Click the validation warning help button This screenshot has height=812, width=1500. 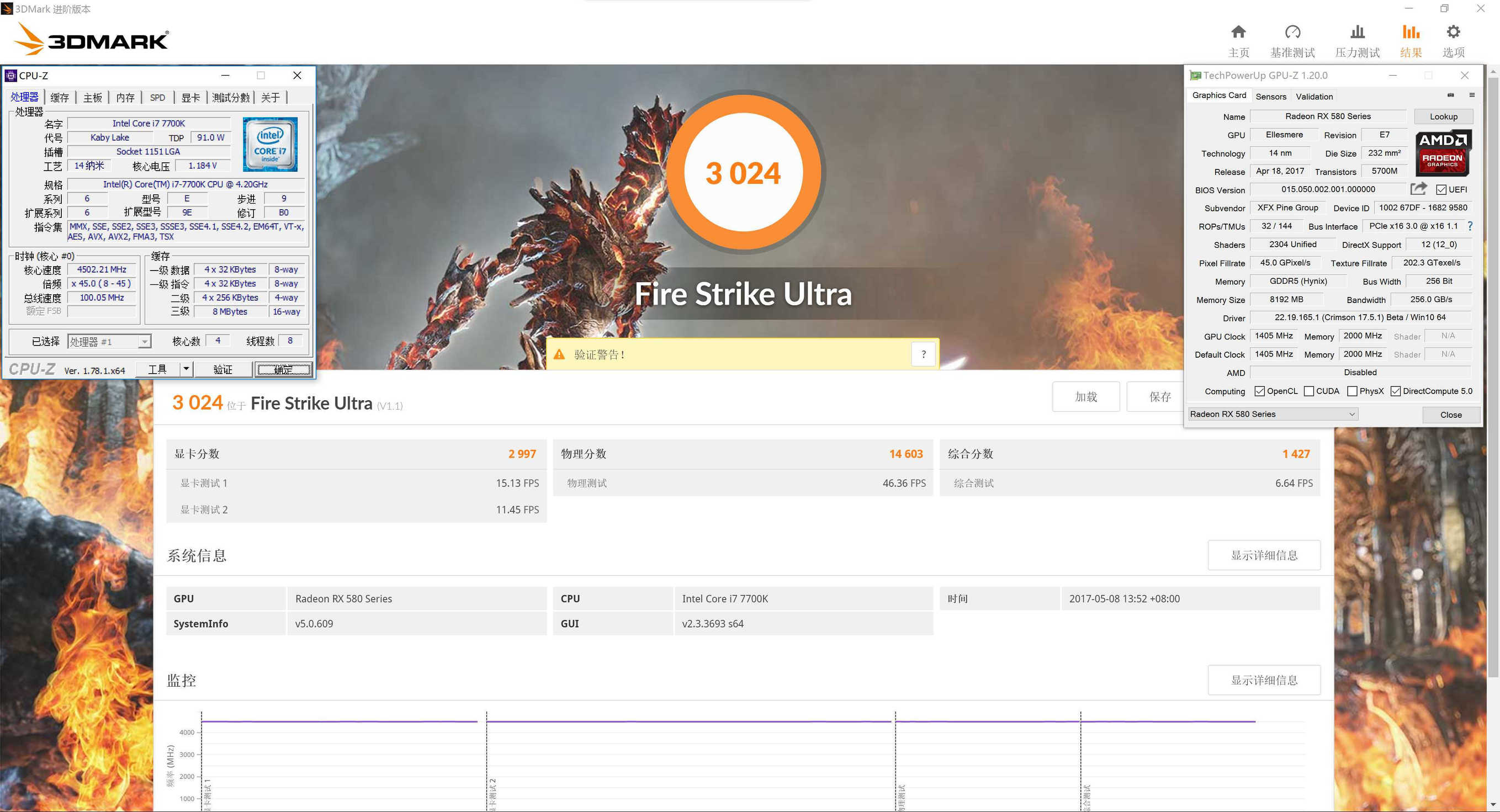(923, 354)
